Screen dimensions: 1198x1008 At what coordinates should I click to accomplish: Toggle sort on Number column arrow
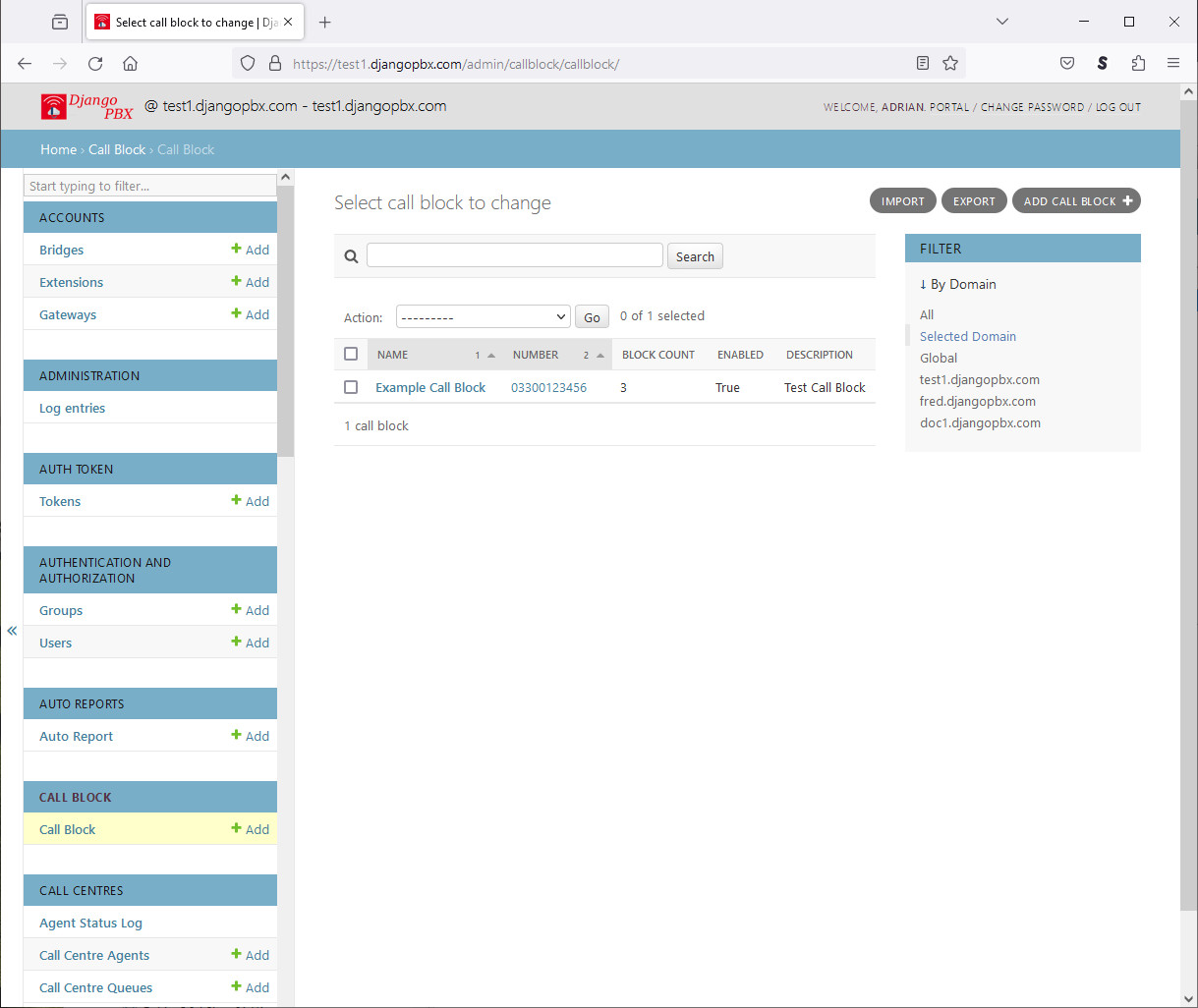click(599, 356)
